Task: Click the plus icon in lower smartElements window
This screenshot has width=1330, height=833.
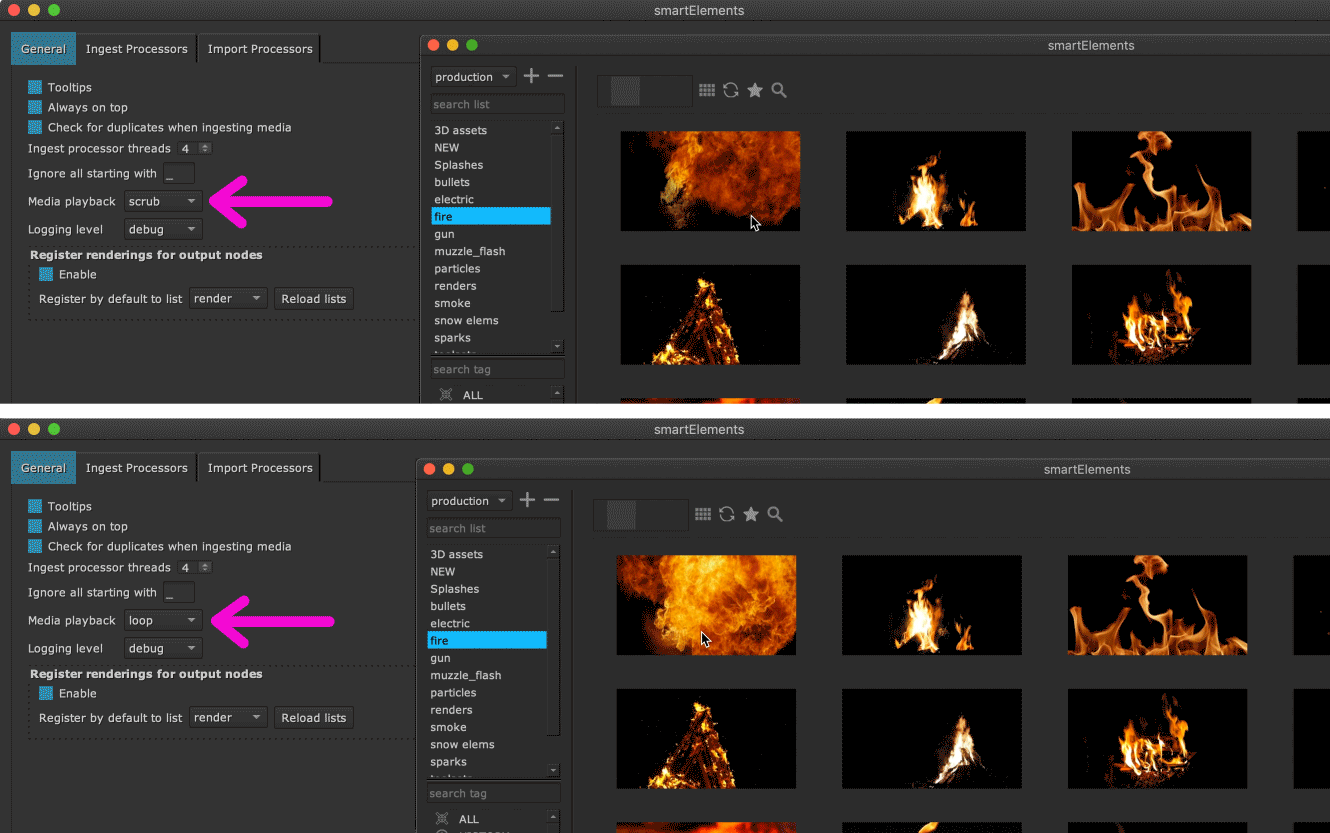Action: click(527, 500)
